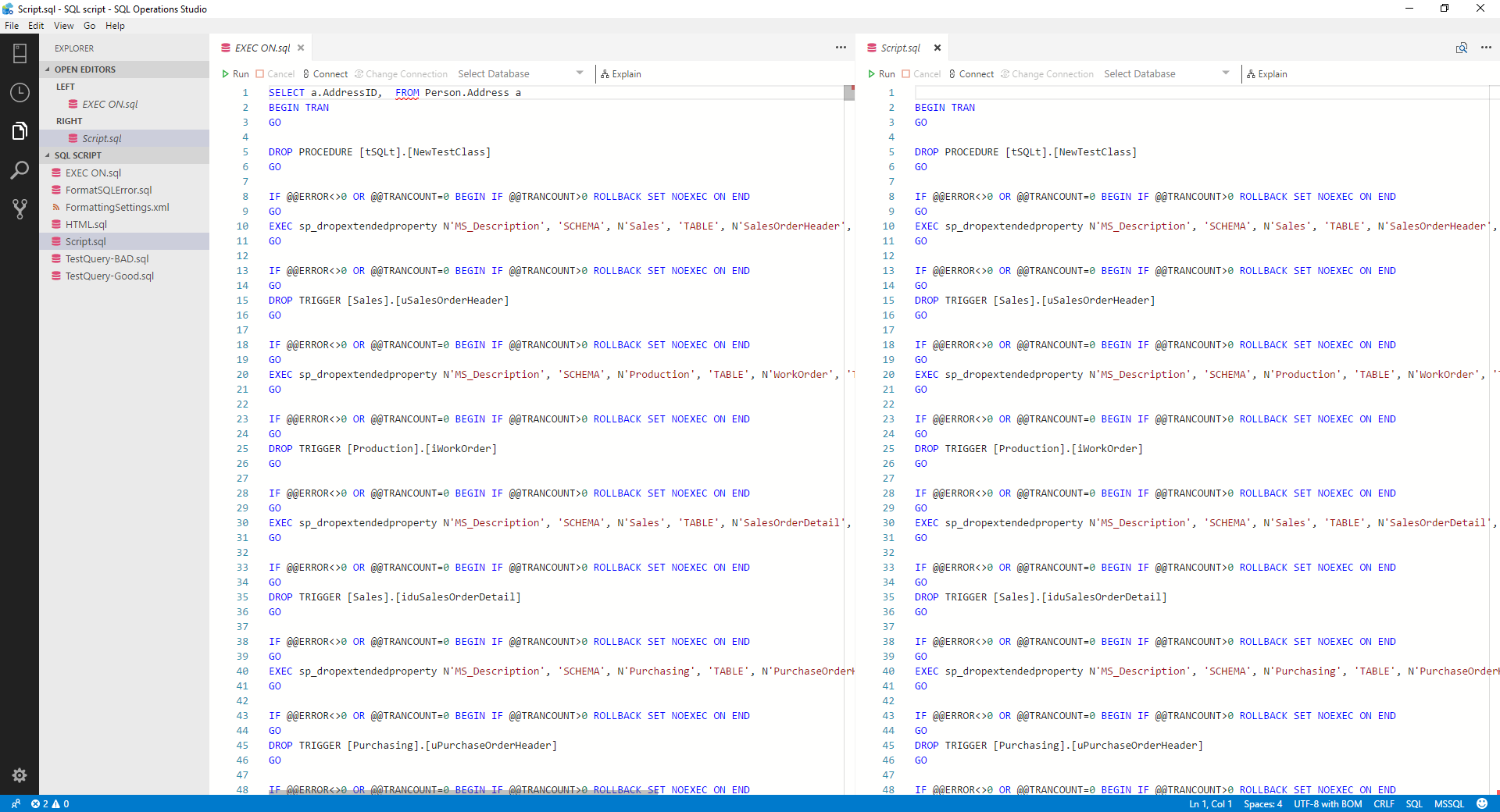Open Select Database dropdown in right editor
Viewport: 1500px width, 812px height.
(1166, 74)
